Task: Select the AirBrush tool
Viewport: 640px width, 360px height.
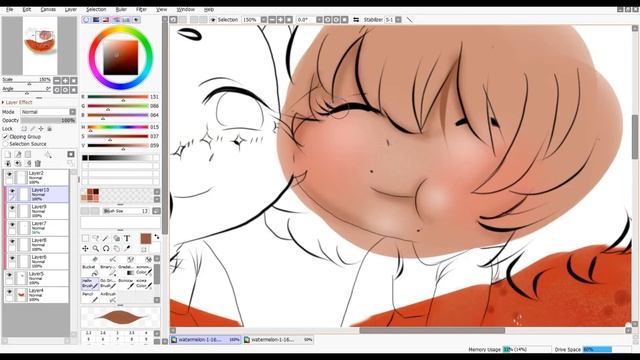Action: pyautogui.click(x=107, y=297)
